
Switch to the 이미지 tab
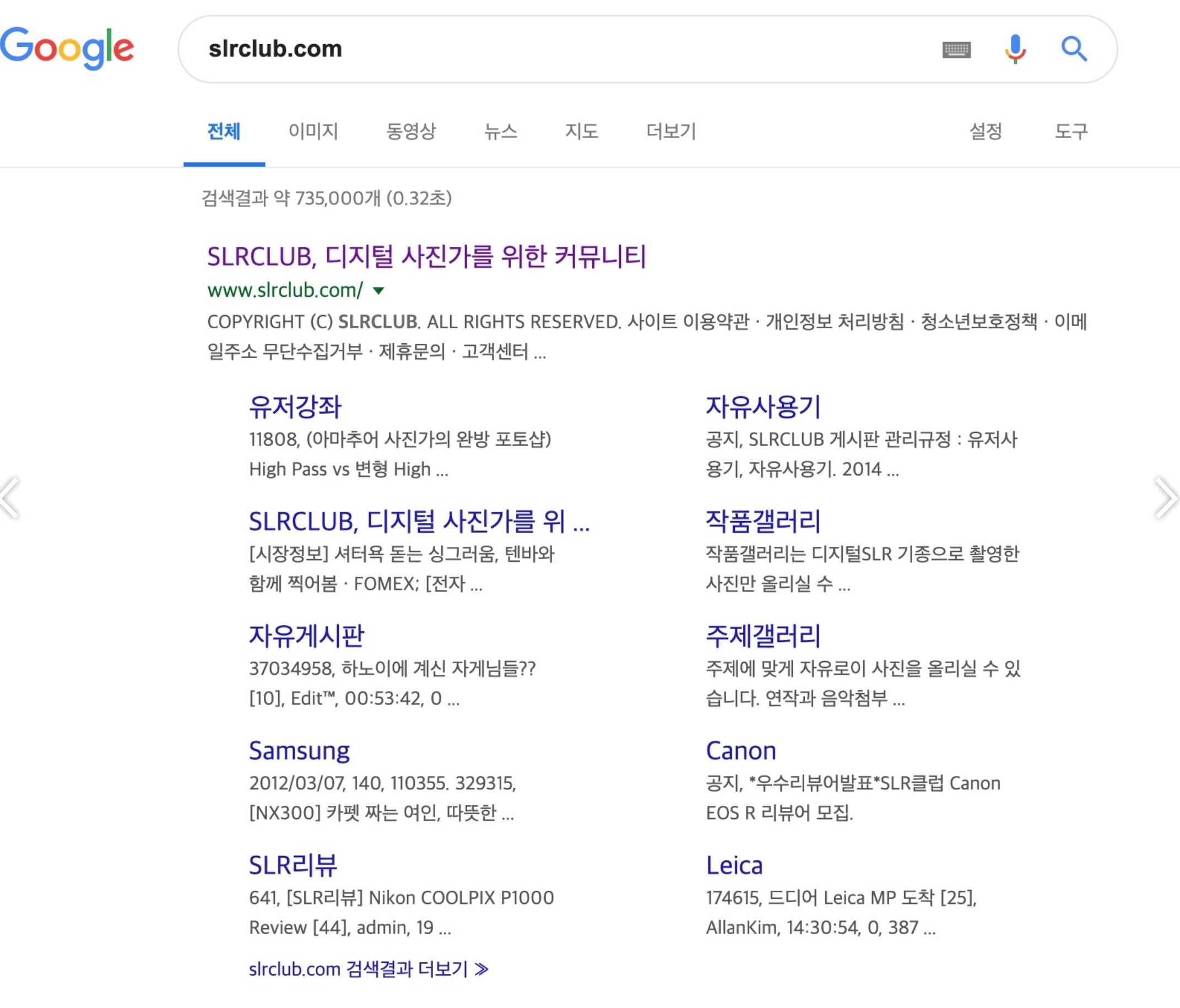(313, 132)
